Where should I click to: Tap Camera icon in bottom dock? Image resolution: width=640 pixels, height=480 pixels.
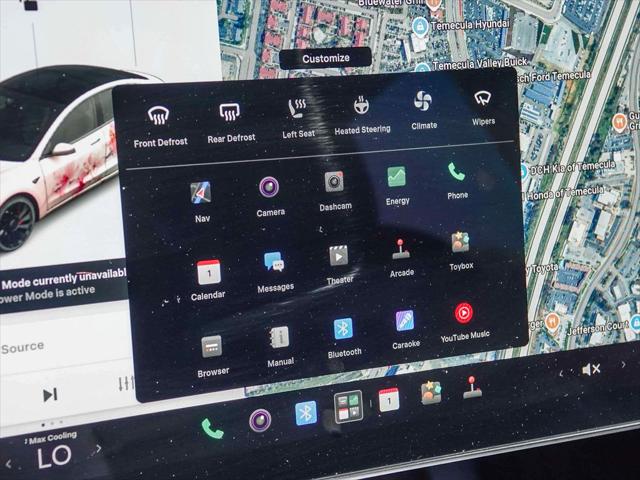[260, 420]
